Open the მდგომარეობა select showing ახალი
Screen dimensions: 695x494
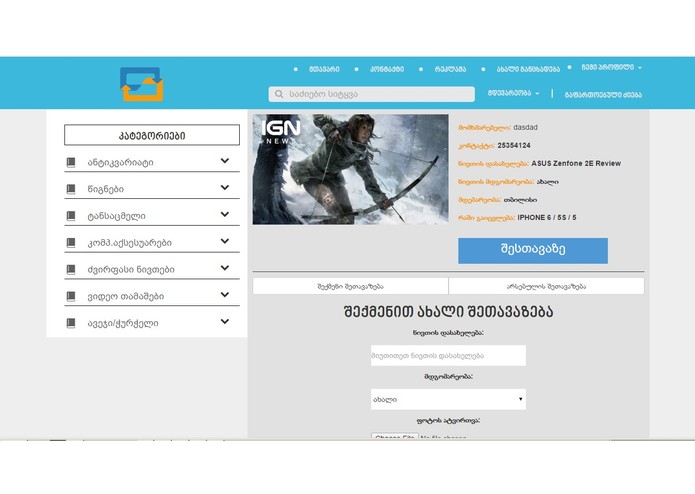point(448,399)
